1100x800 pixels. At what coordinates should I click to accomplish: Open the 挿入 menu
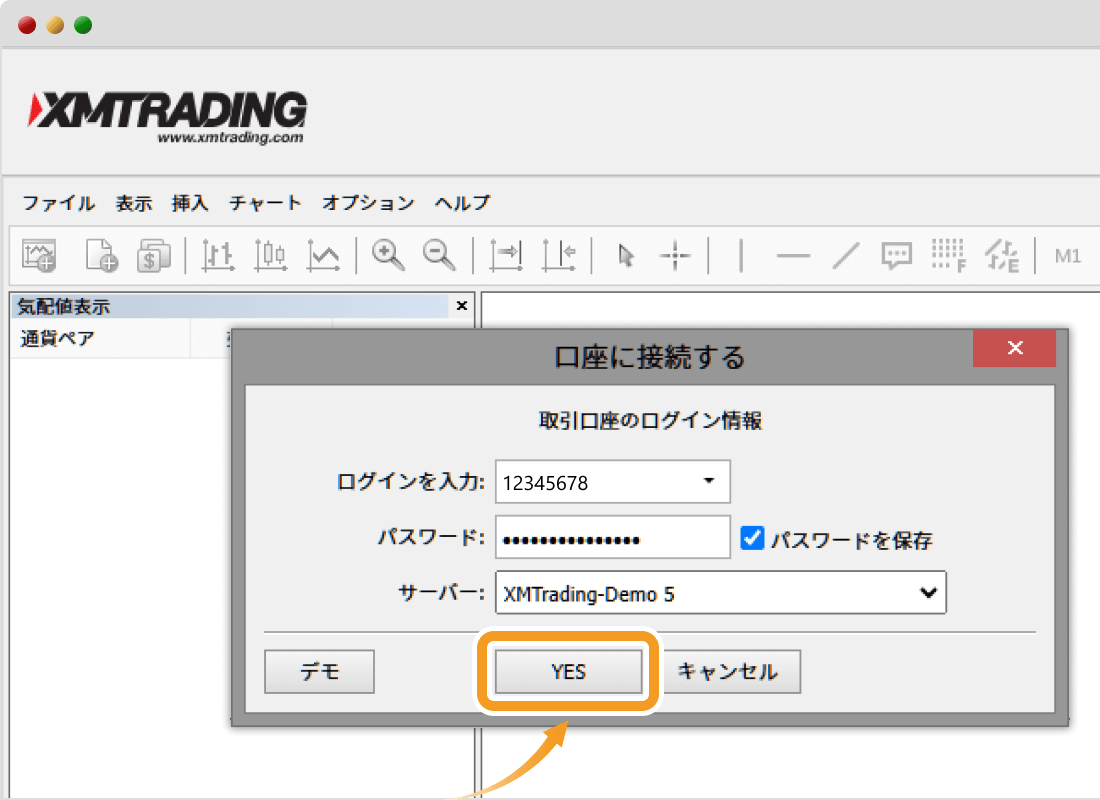point(190,203)
